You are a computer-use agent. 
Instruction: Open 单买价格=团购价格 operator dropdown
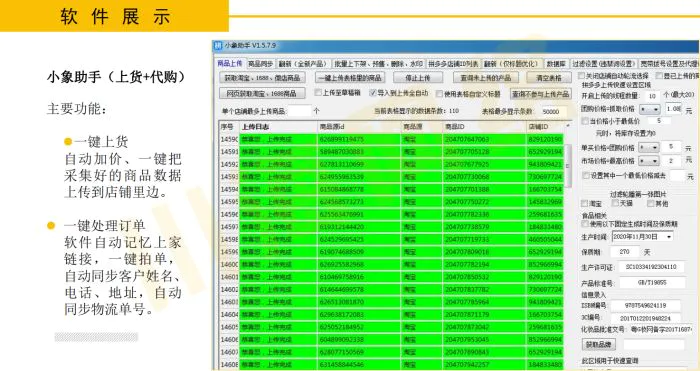pyautogui.click(x=649, y=147)
